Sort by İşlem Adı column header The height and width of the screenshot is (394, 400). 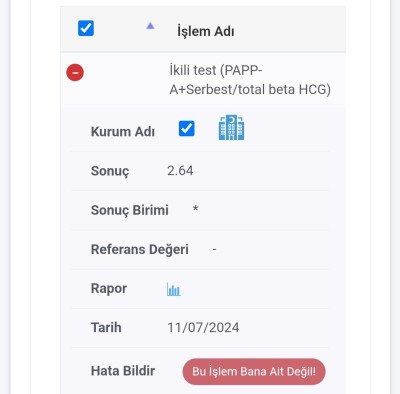(x=205, y=31)
